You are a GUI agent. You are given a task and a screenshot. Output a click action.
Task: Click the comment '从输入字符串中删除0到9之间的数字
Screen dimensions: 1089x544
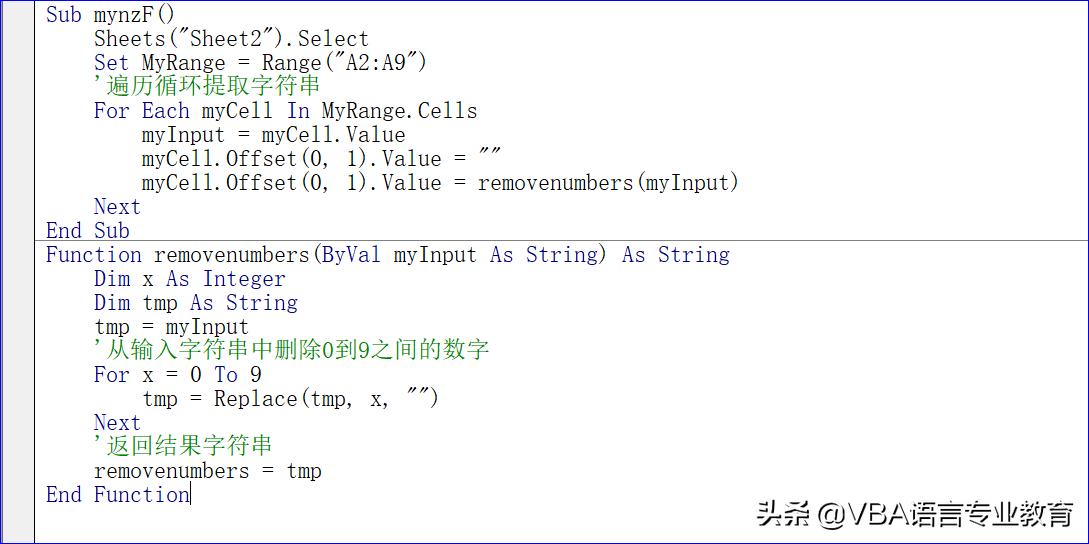[291, 351]
